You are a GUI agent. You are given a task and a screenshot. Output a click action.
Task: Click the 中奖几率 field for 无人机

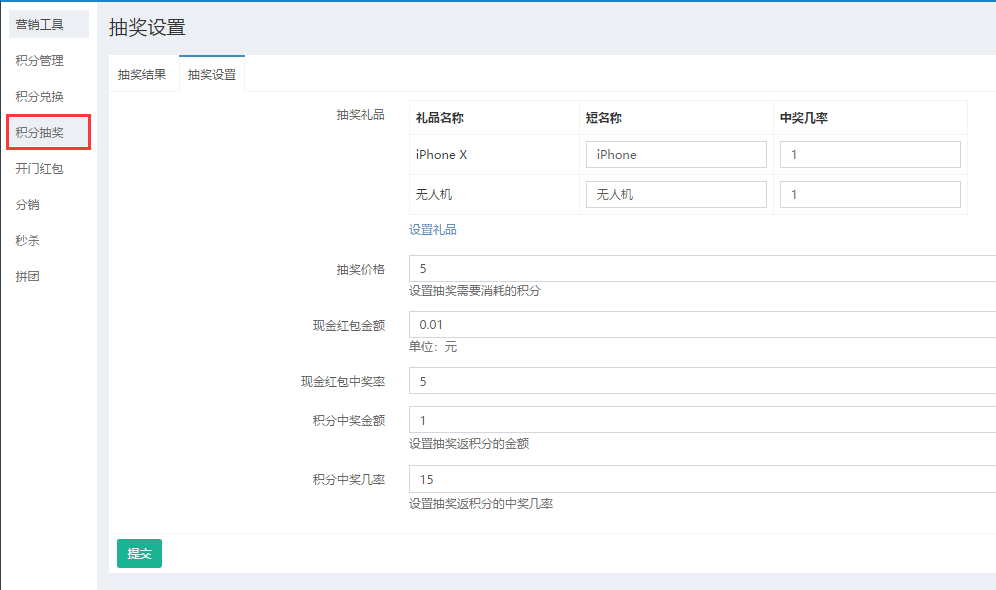coord(870,194)
